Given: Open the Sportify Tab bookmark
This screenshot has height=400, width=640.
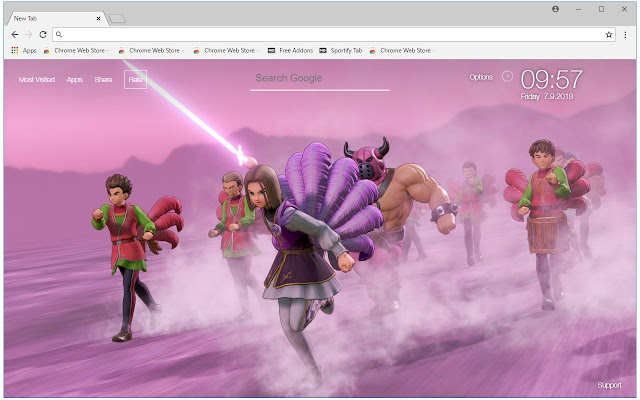Looking at the screenshot, I should [340, 50].
